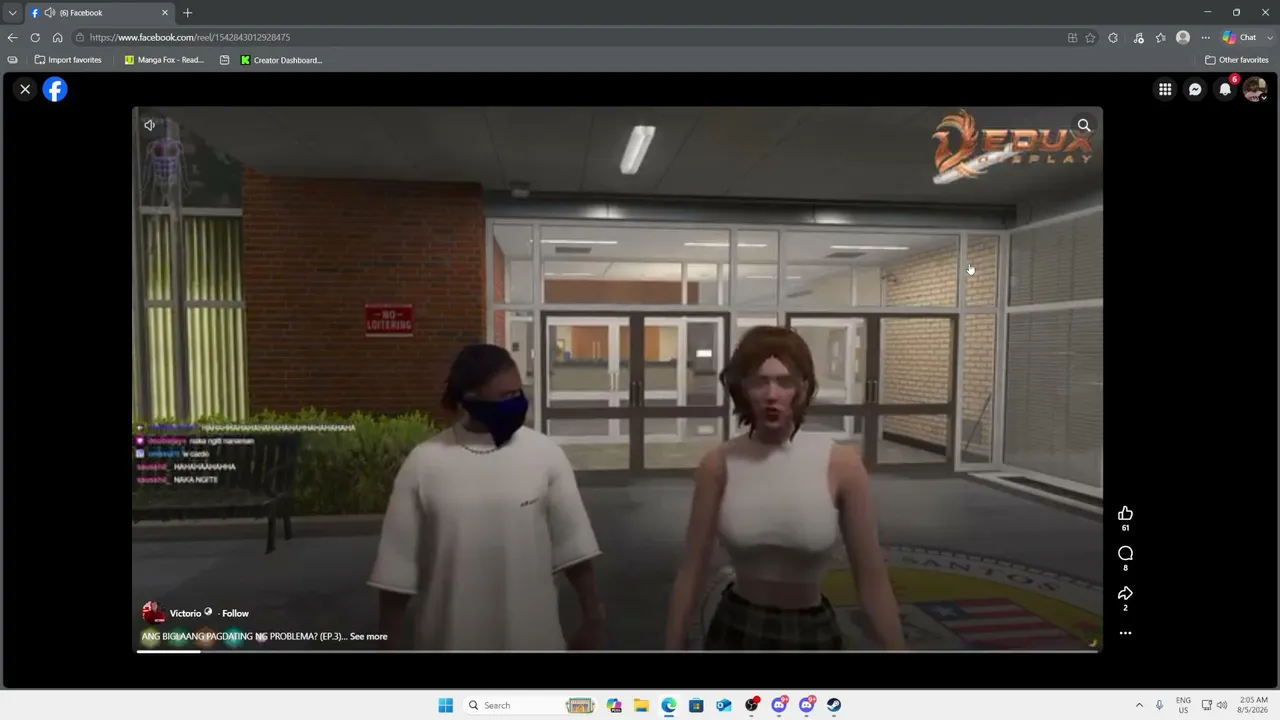Expand the Other favorites folder
Viewport: 1280px width, 720px height.
(1236, 60)
